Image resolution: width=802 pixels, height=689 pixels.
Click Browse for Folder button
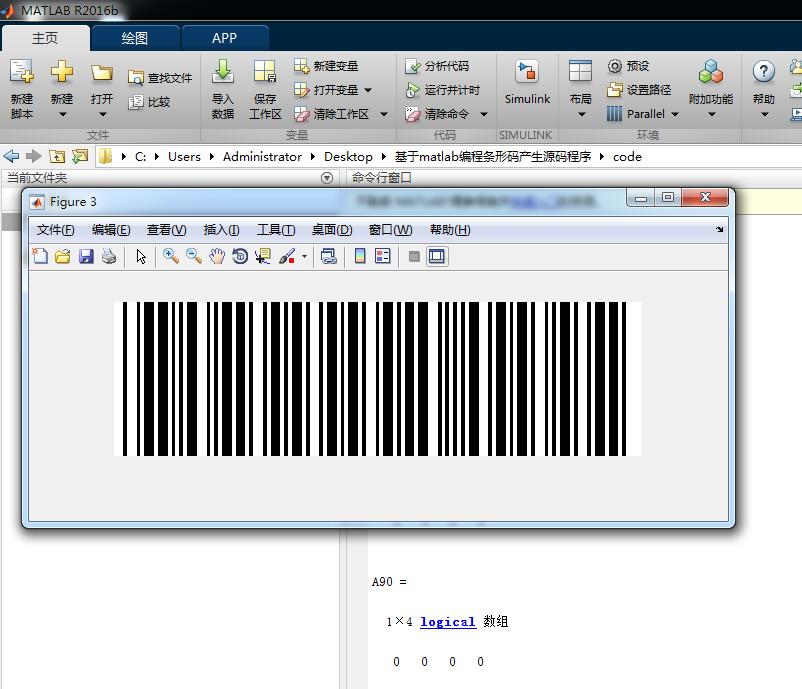pyautogui.click(x=80, y=156)
